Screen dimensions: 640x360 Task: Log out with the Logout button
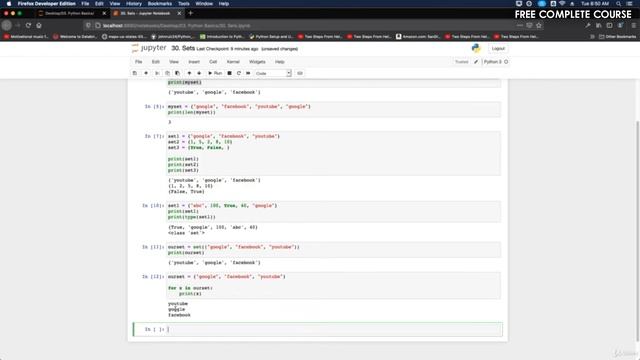pos(498,48)
